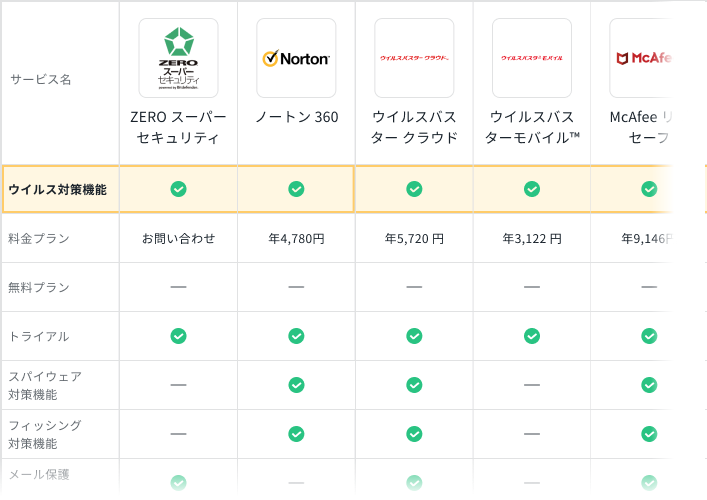Click the Virus Buster Cloud logo

pyautogui.click(x=414, y=58)
